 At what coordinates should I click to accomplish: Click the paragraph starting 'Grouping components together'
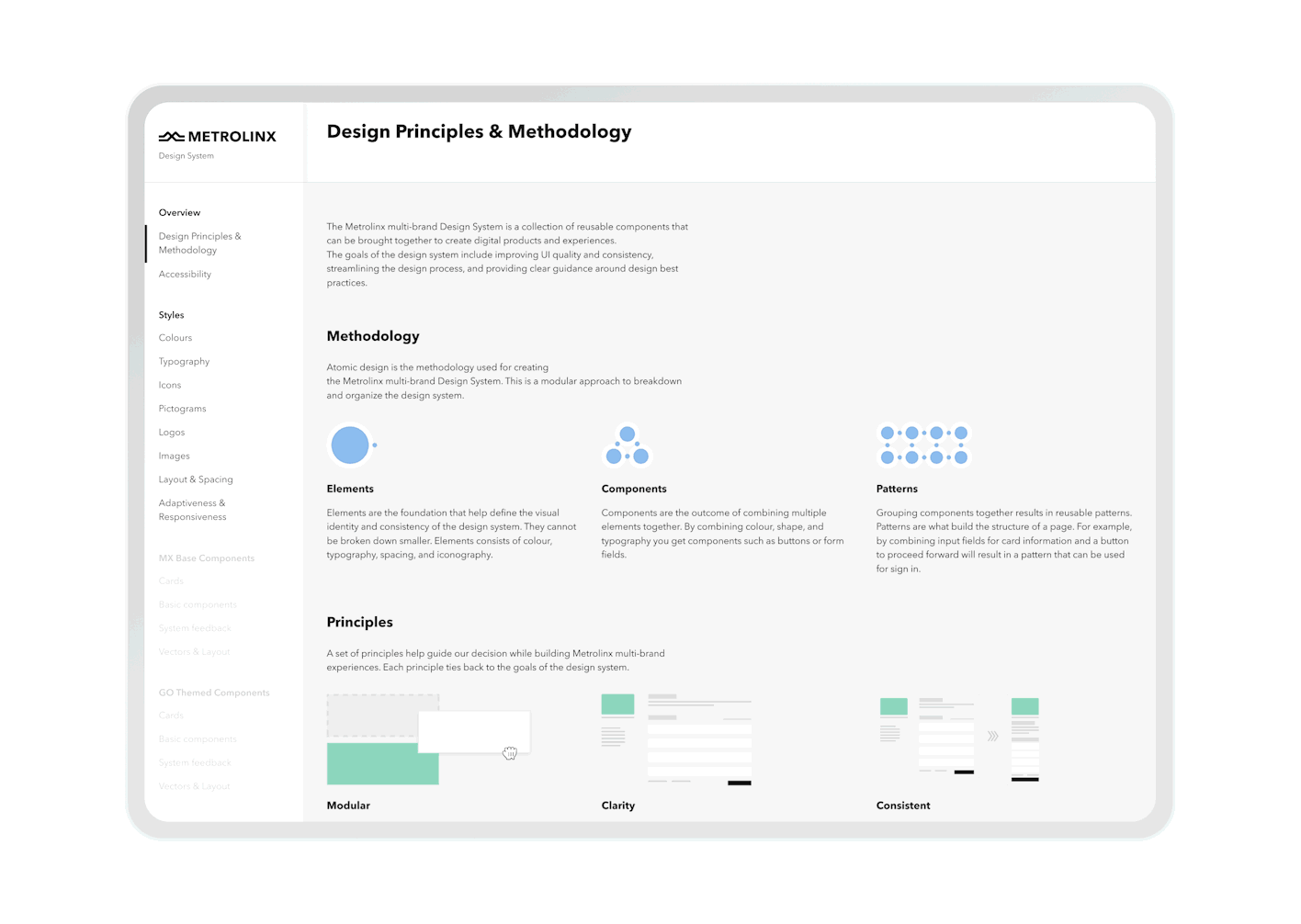point(1004,542)
